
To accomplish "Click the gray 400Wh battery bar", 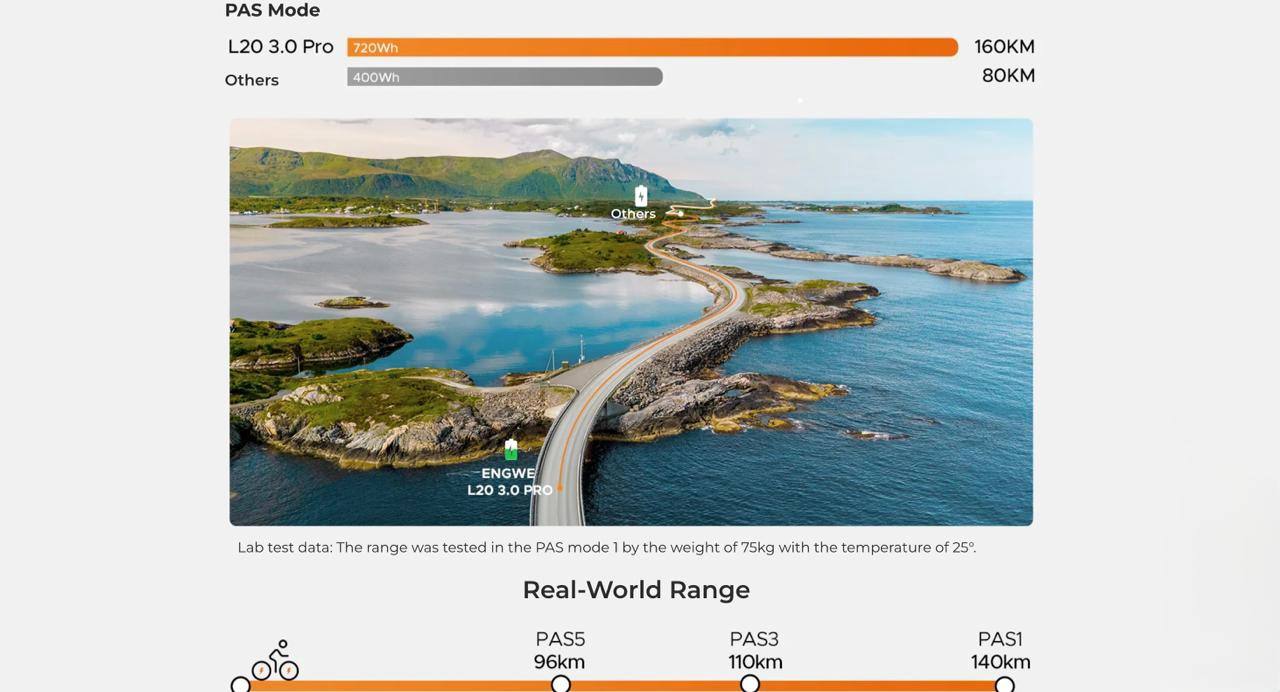I will (504, 77).
